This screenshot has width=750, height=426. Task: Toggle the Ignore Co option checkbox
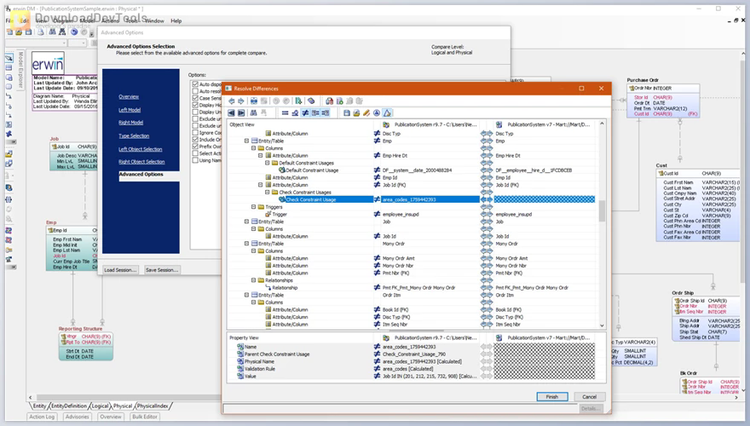click(195, 132)
